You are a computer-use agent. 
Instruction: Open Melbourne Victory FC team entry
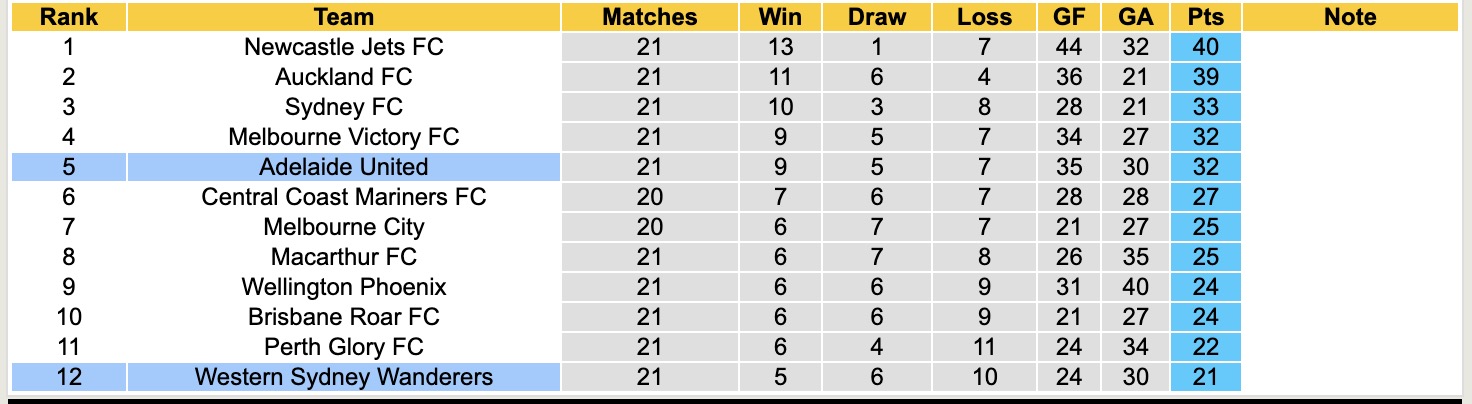tap(343, 137)
